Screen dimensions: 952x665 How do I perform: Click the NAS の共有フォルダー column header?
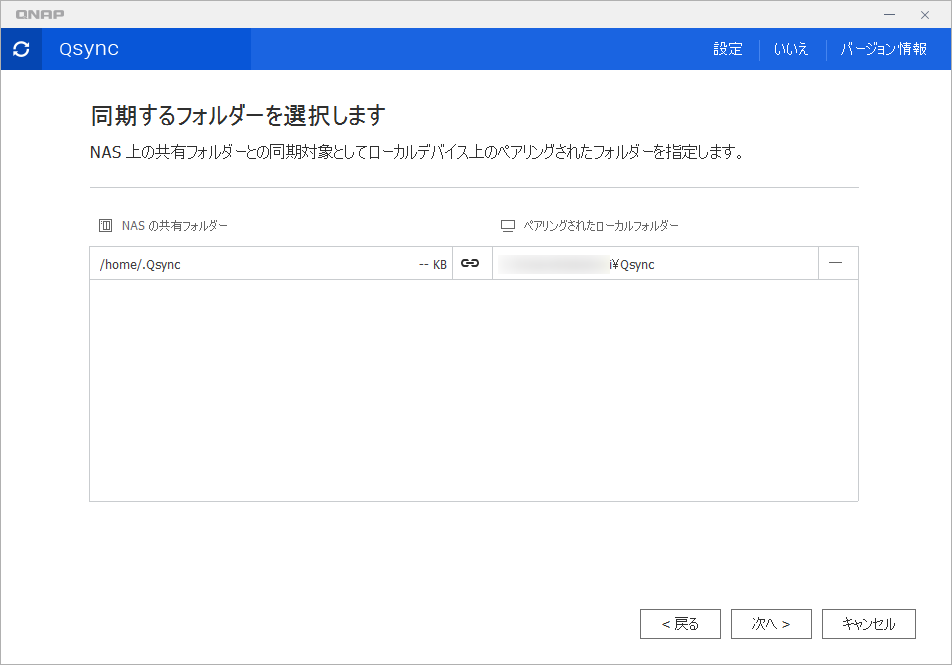tap(175, 226)
